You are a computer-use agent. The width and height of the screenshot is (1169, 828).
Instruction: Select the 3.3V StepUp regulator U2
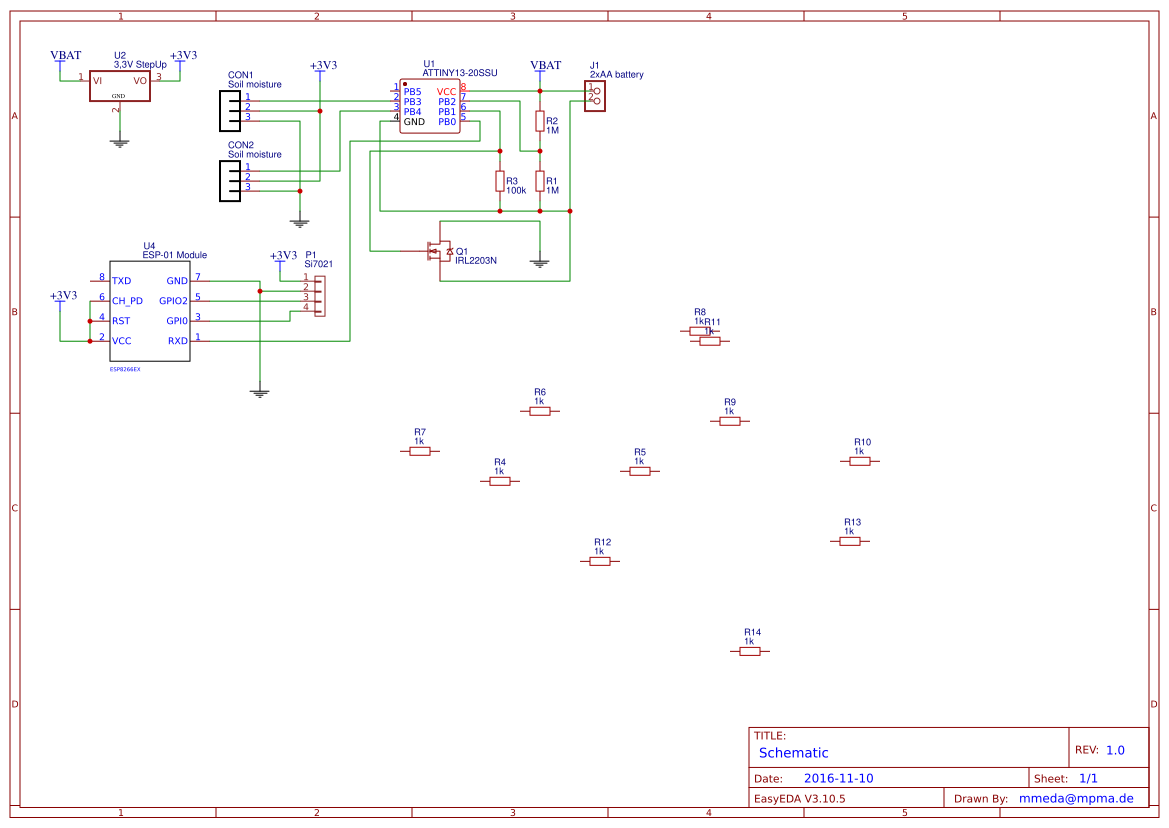(x=119, y=85)
